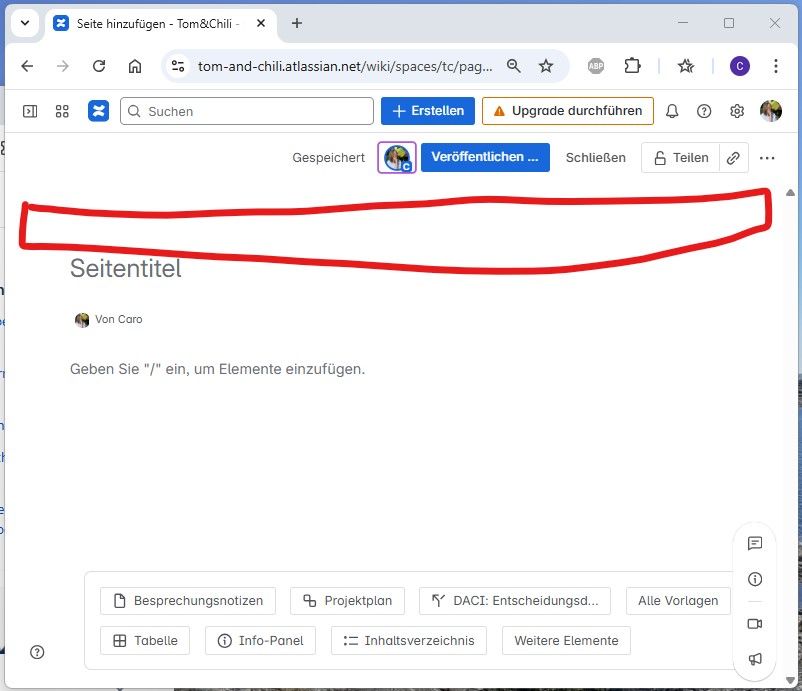802x691 pixels.
Task: Click the browser forward arrow
Action: click(62, 66)
